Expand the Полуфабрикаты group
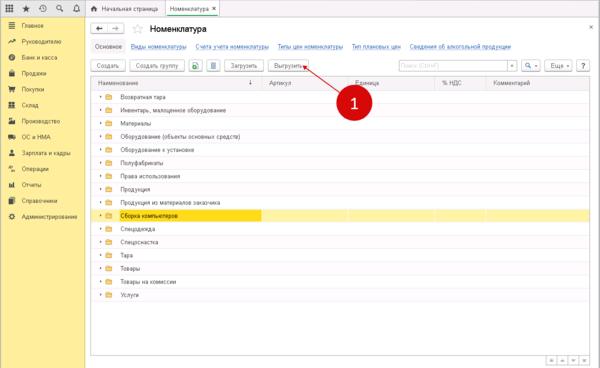This screenshot has height=368, width=600. click(x=101, y=163)
